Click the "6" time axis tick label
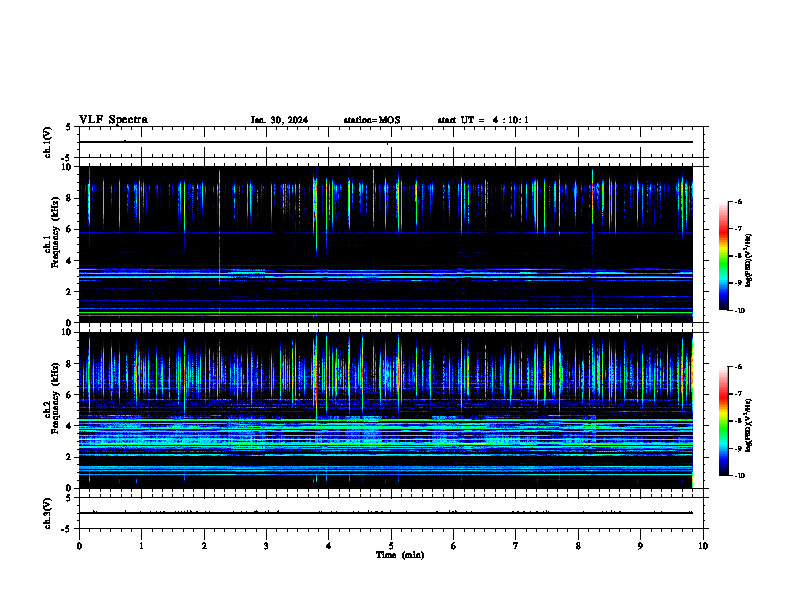Viewport: 792px width, 612px height. tap(453, 546)
